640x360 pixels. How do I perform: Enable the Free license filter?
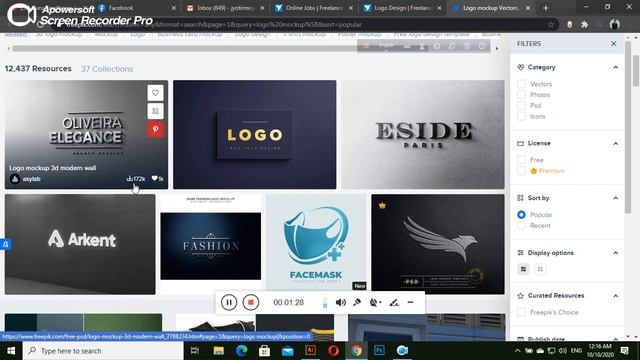[x=521, y=160]
